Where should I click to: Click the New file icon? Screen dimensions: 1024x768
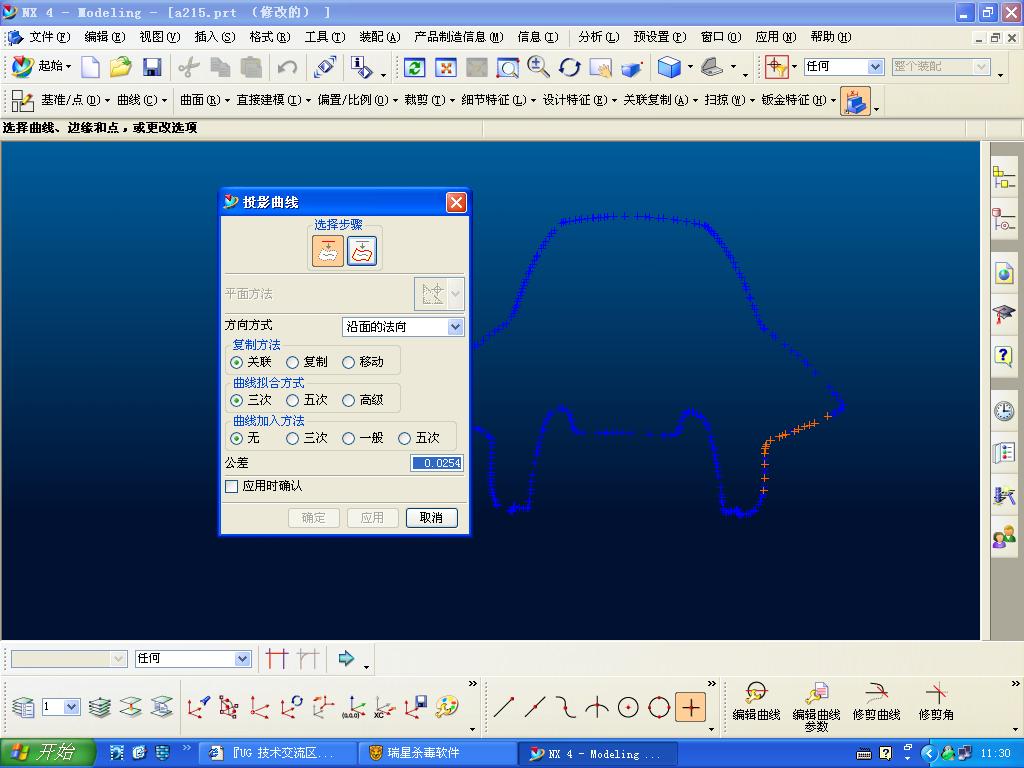[x=90, y=67]
